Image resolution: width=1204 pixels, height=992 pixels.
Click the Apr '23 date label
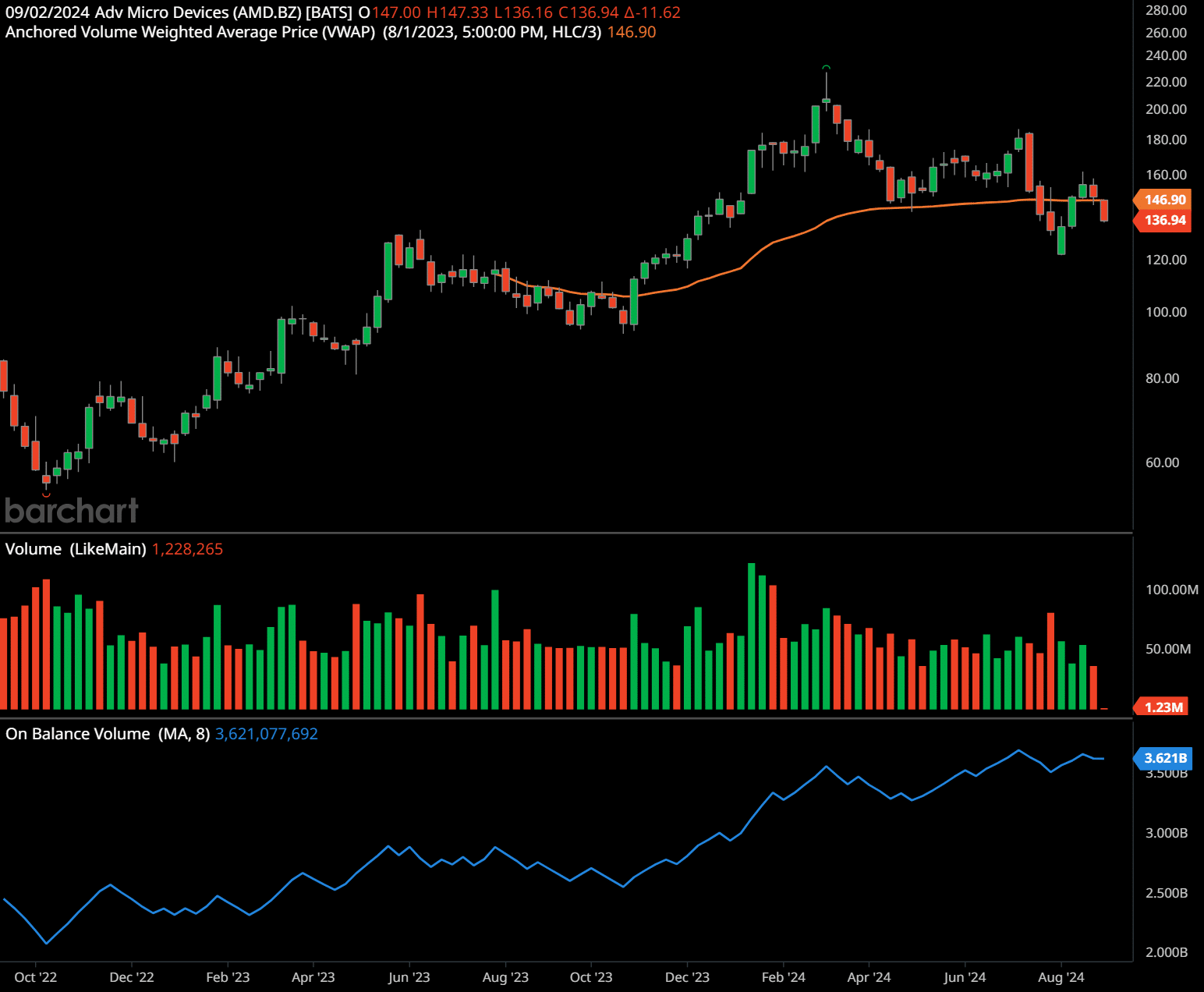(313, 977)
